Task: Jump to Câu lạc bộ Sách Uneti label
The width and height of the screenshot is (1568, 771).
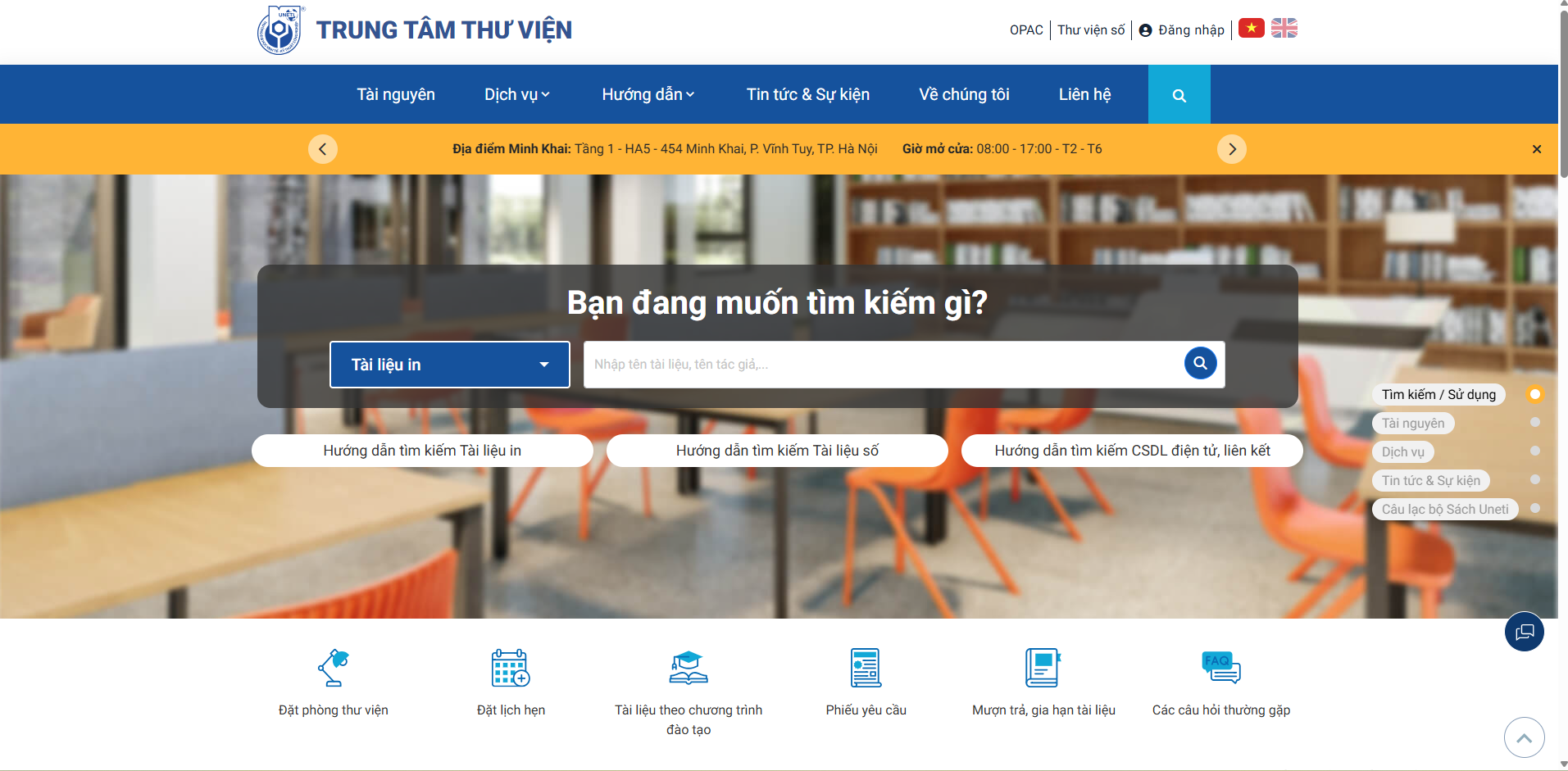Action: pyautogui.click(x=1445, y=510)
